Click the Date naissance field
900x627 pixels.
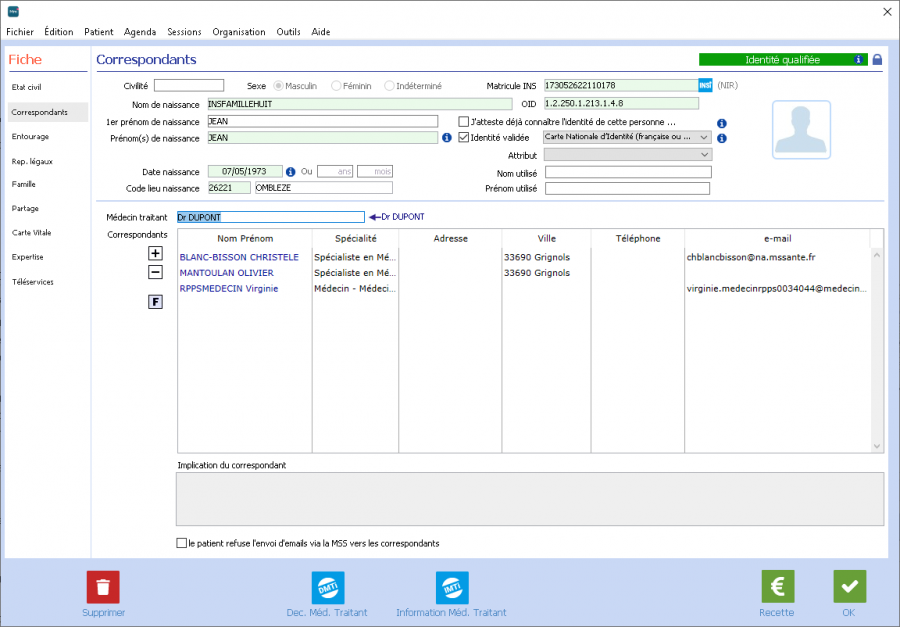[245, 172]
